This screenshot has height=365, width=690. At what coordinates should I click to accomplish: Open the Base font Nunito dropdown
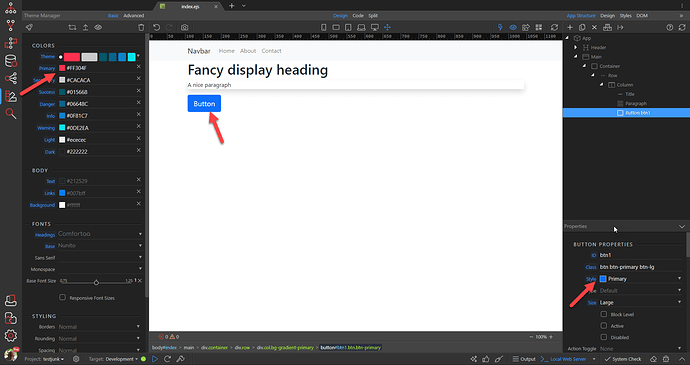click(100, 246)
